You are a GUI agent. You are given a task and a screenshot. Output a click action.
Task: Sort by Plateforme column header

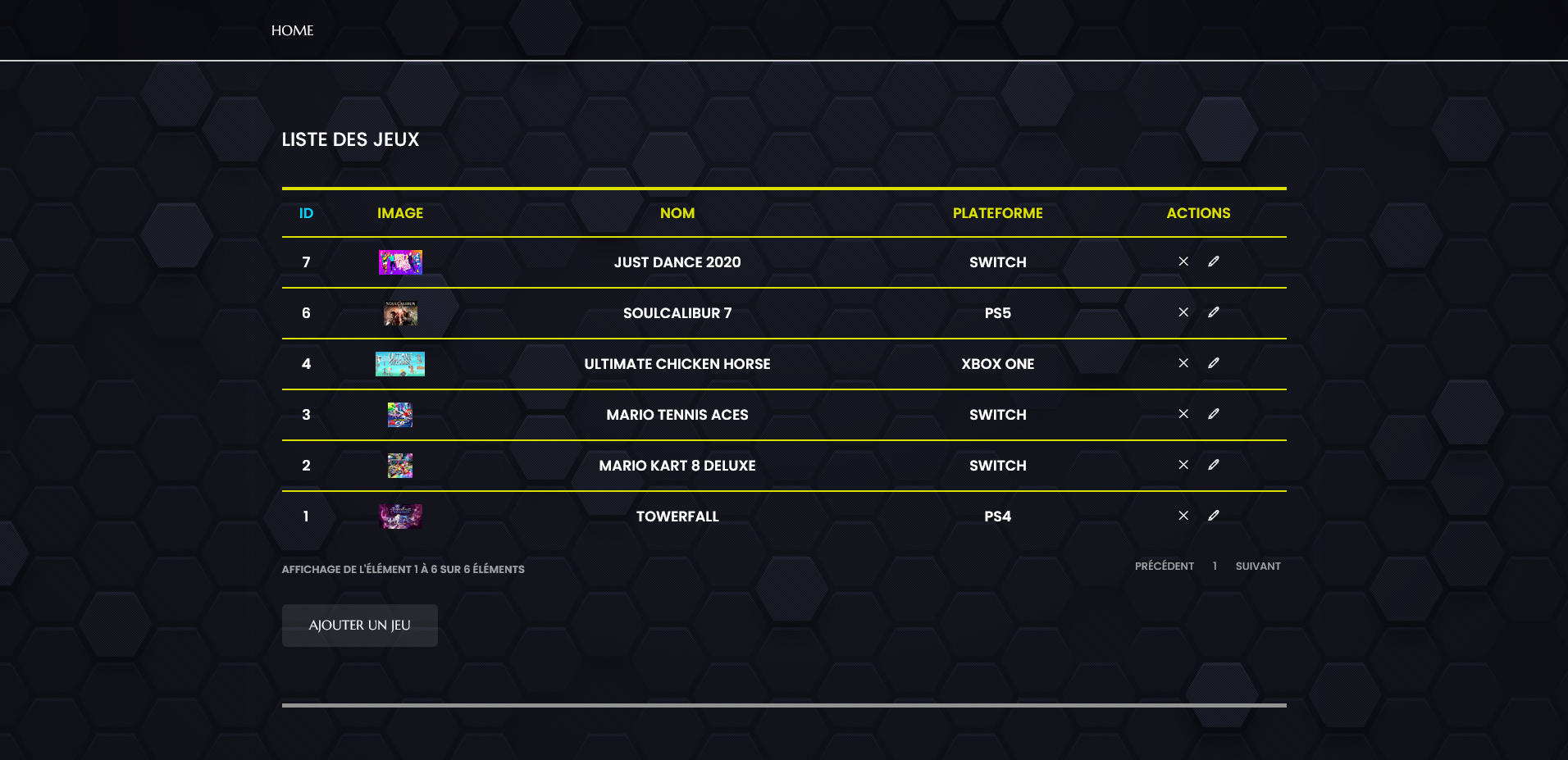click(997, 213)
